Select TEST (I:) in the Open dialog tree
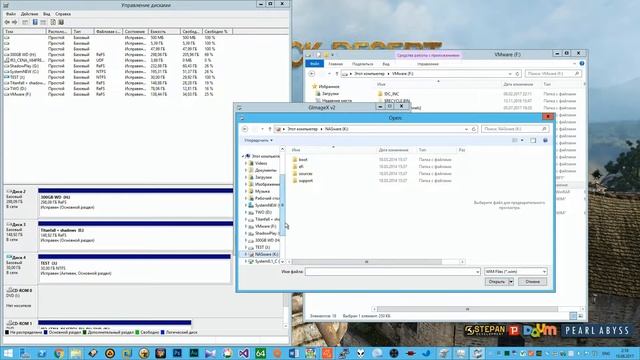 click(x=262, y=247)
